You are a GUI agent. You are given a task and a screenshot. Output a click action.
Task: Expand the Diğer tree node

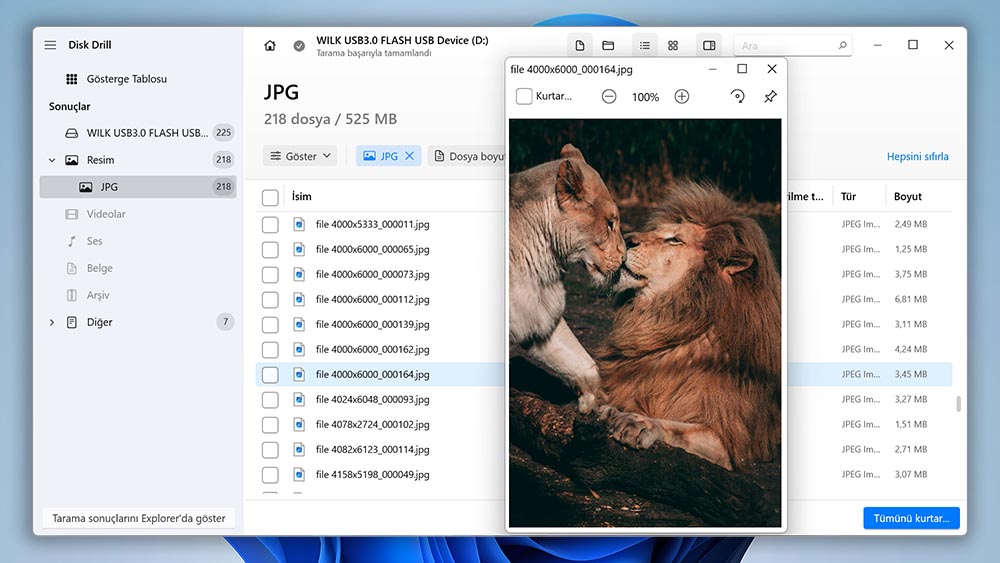click(x=52, y=322)
